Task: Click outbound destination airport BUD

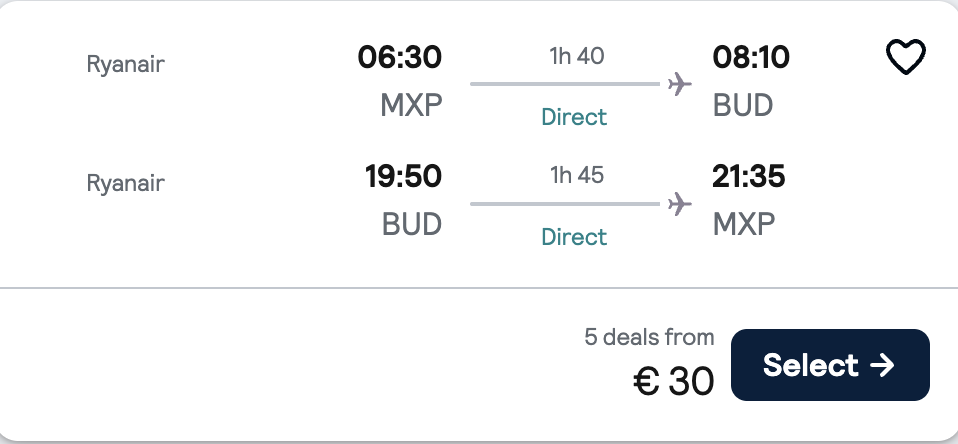Action: [743, 105]
